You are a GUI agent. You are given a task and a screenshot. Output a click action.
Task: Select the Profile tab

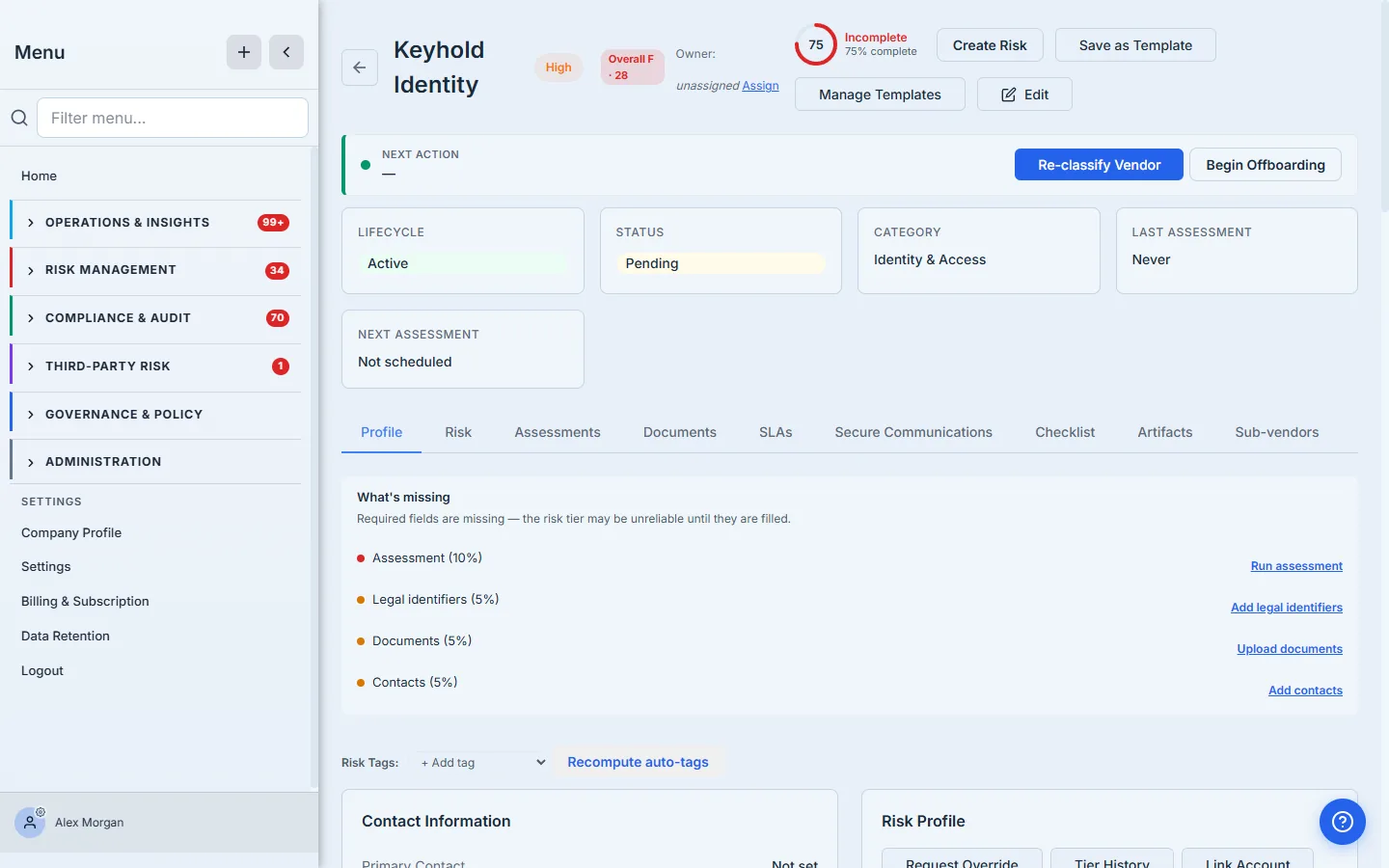[x=382, y=432]
